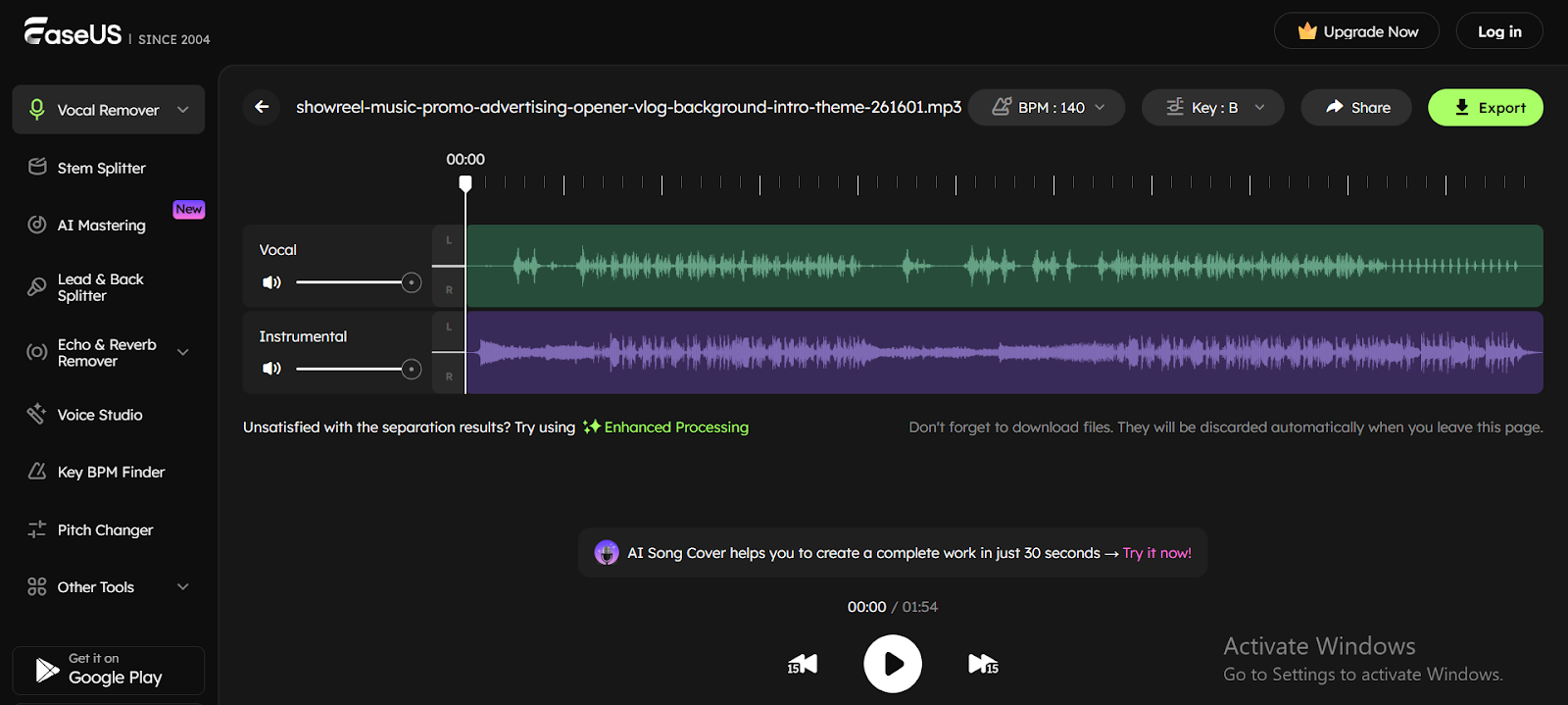Open AI Mastering in the sidebar

101,226
